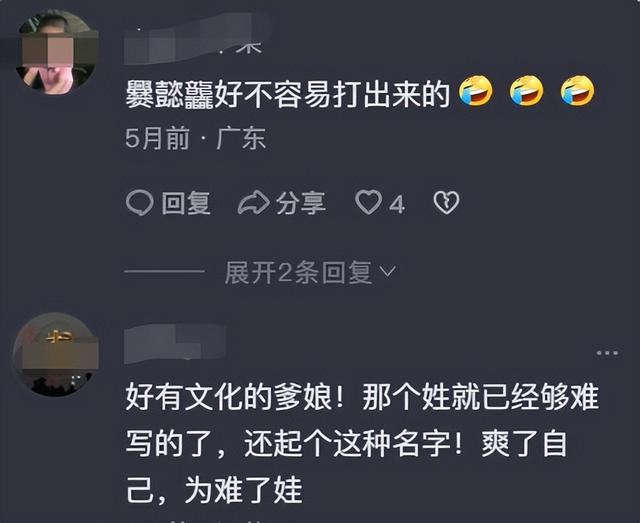This screenshot has width=640, height=523.
Task: Click the 5月前 · 广东 timestamp
Action: [196, 138]
